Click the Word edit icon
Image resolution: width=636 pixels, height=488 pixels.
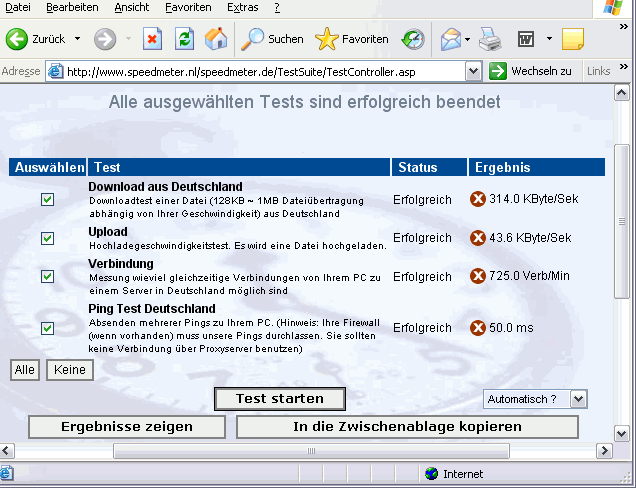[526, 39]
